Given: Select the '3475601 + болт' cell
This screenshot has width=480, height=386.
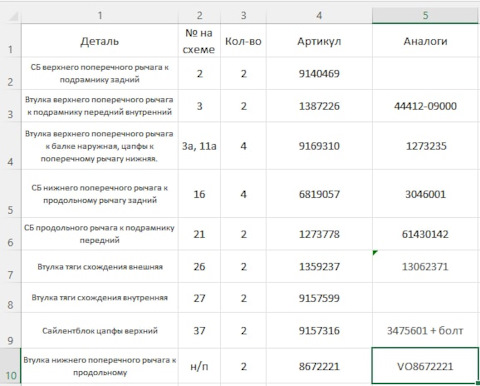Looking at the screenshot, I should [425, 331].
